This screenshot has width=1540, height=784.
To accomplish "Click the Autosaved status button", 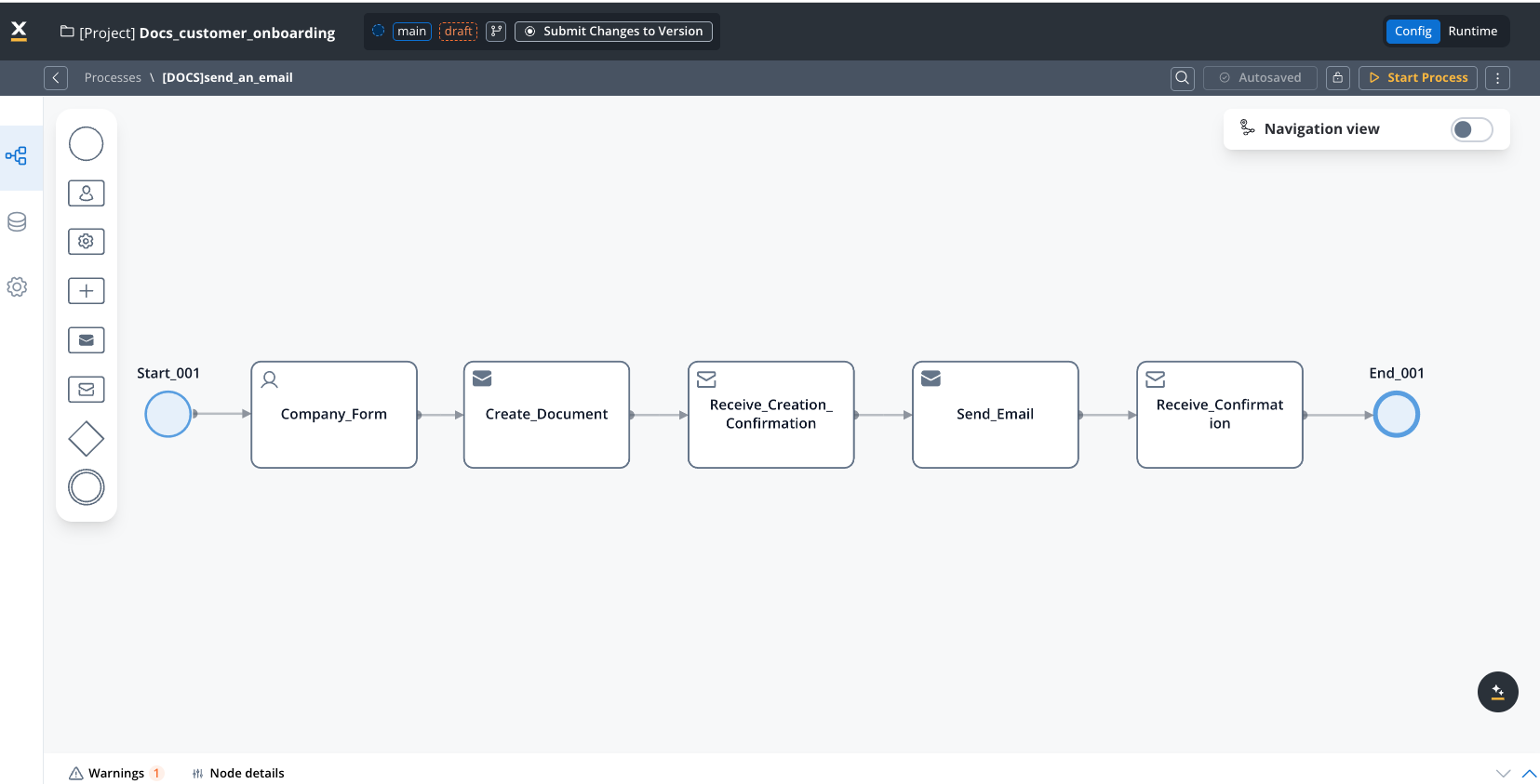I will [x=1260, y=78].
